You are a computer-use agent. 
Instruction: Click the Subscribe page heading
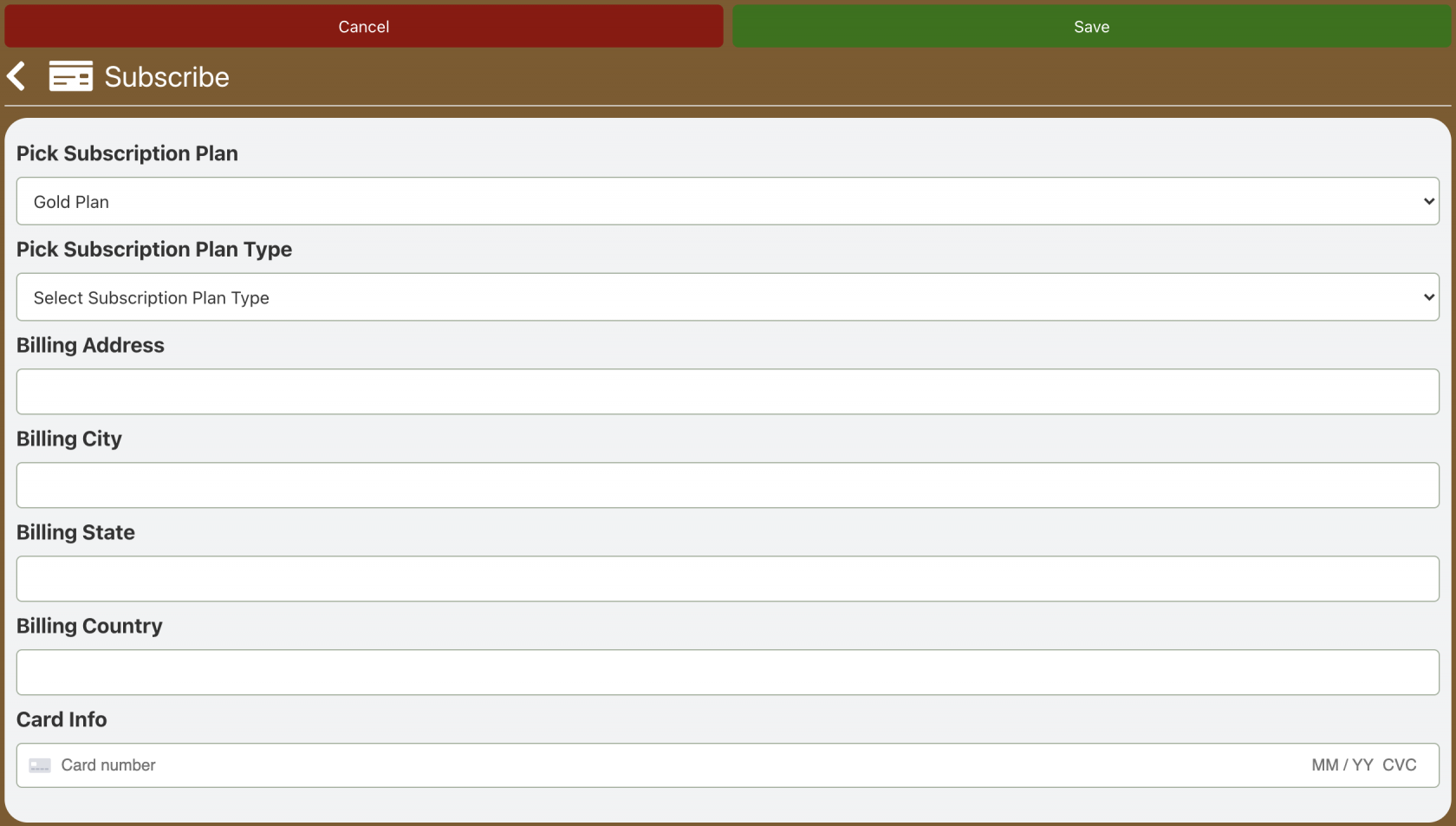click(x=166, y=77)
